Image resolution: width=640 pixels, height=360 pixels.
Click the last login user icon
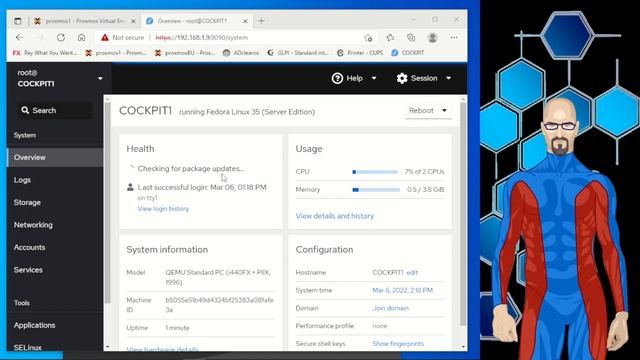[x=130, y=187]
